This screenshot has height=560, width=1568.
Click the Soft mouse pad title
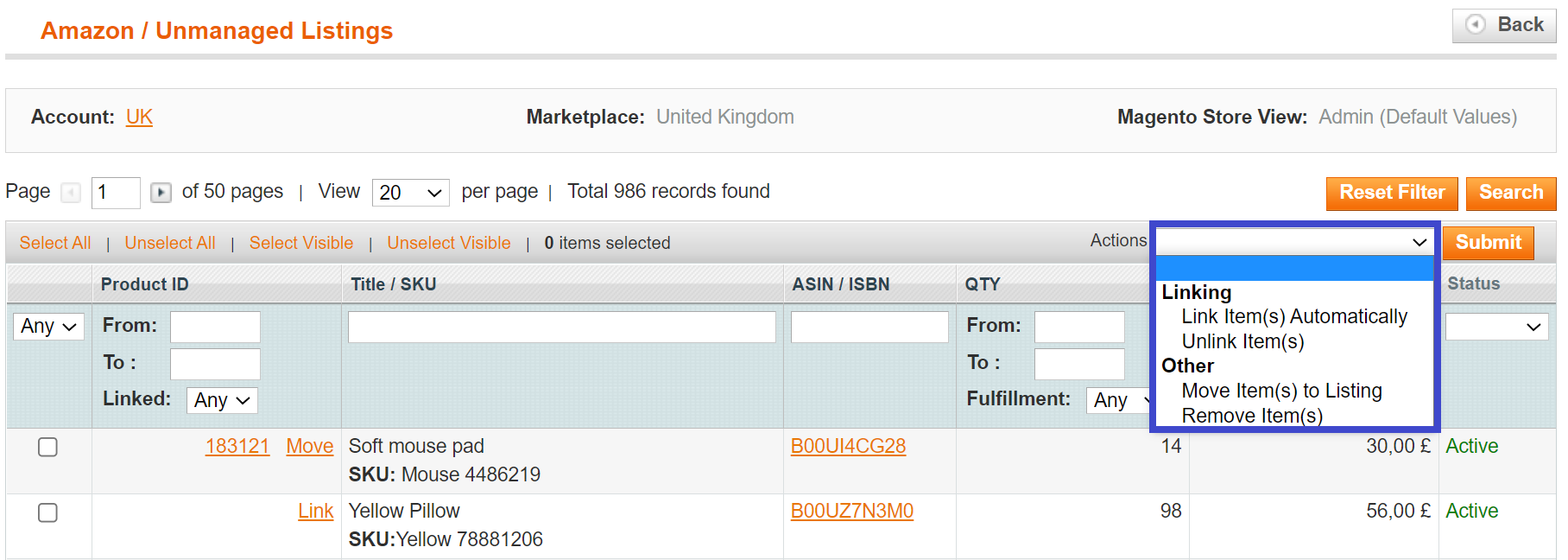point(416,446)
